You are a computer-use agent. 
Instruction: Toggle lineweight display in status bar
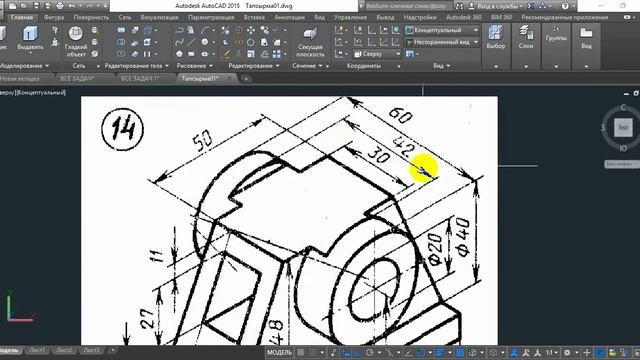point(440,352)
